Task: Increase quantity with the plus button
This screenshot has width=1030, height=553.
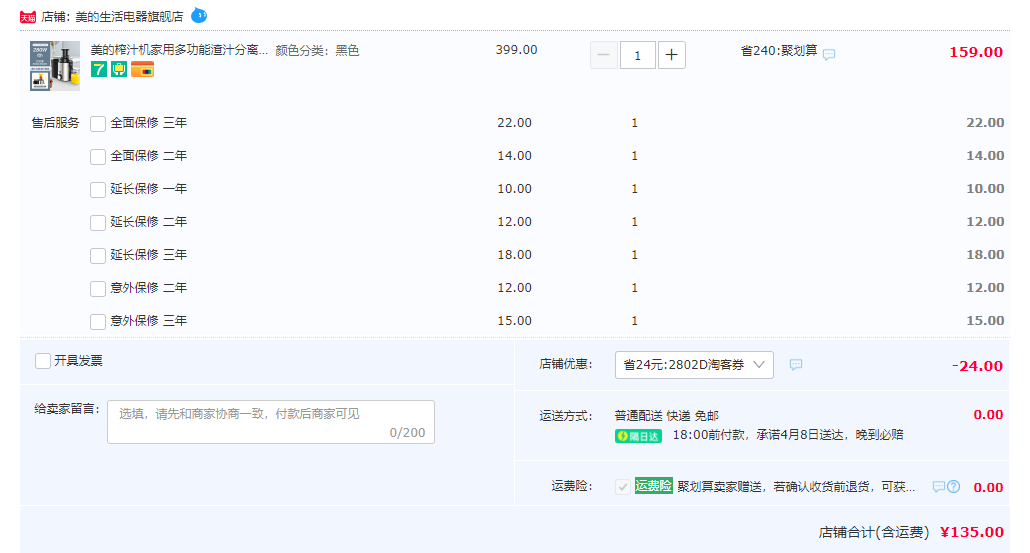Action: [x=671, y=55]
